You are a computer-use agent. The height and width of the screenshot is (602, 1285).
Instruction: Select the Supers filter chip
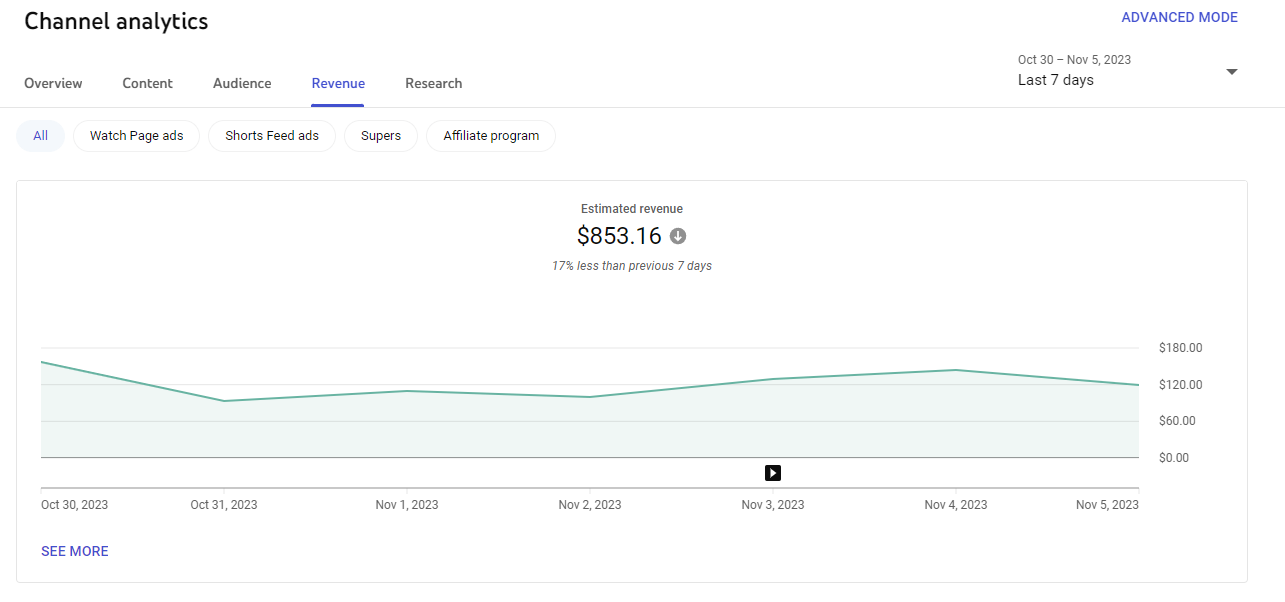coord(381,136)
